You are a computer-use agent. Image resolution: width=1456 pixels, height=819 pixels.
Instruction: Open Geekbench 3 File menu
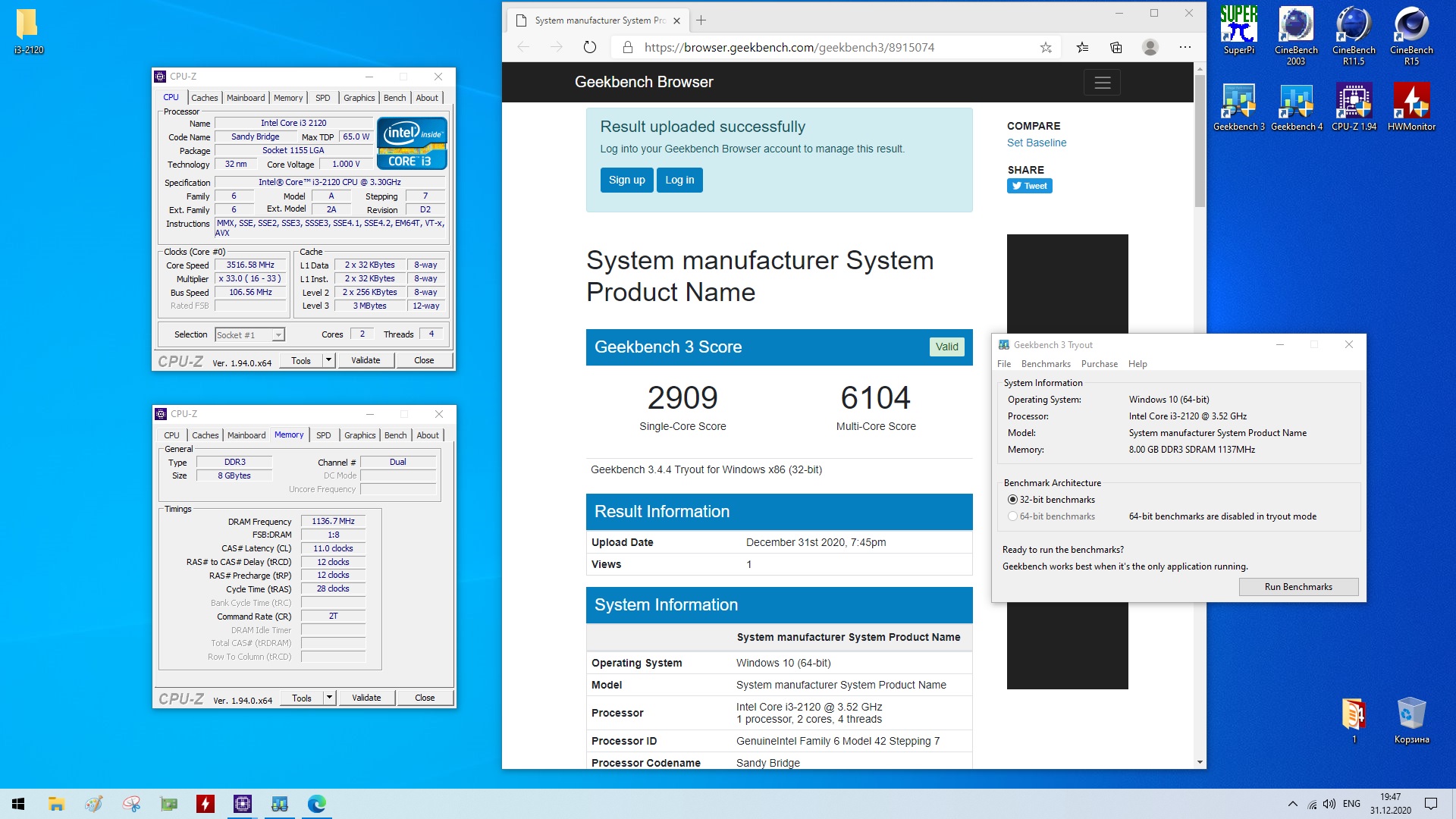(x=1004, y=364)
